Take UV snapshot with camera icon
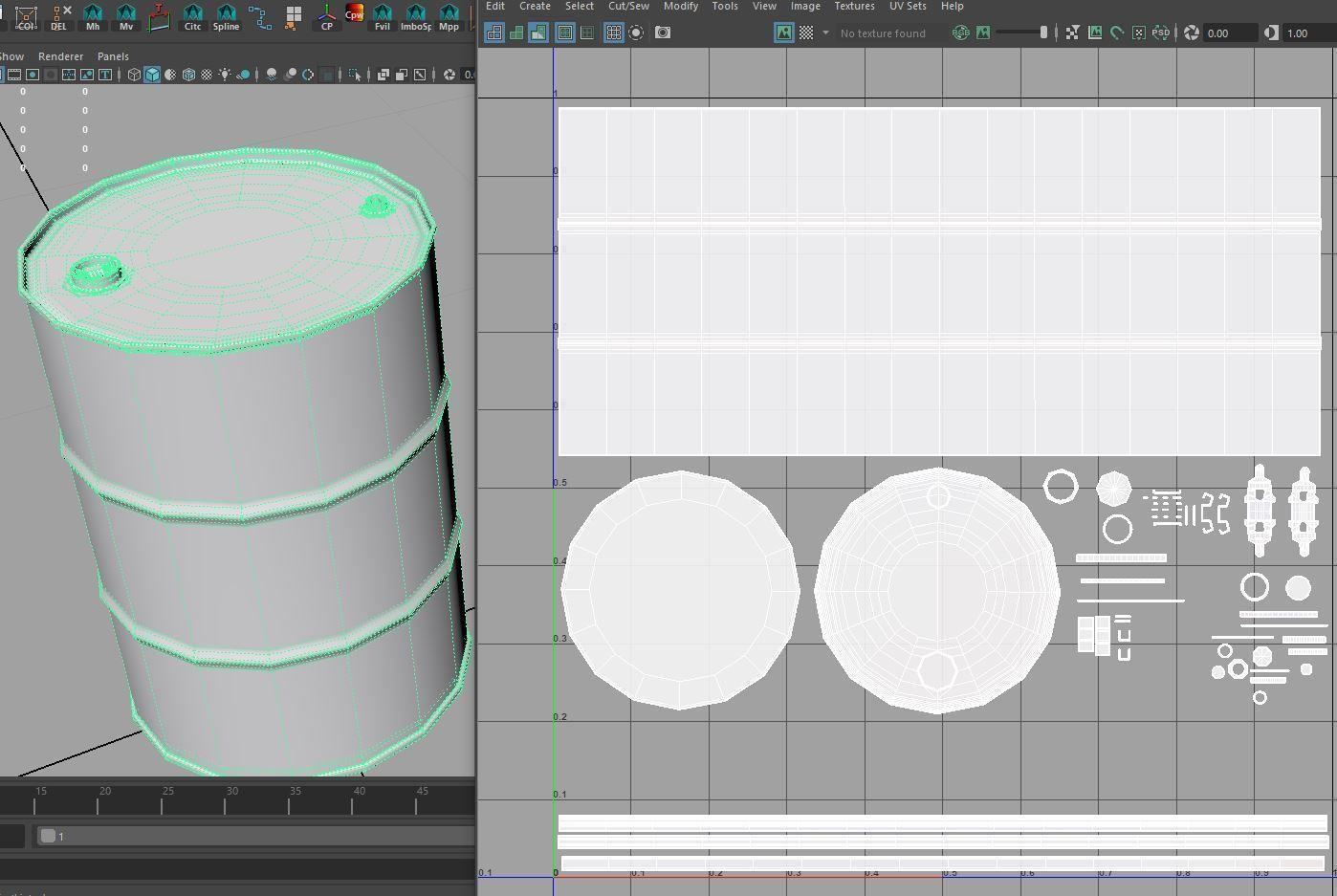The height and width of the screenshot is (896, 1337). point(663,33)
